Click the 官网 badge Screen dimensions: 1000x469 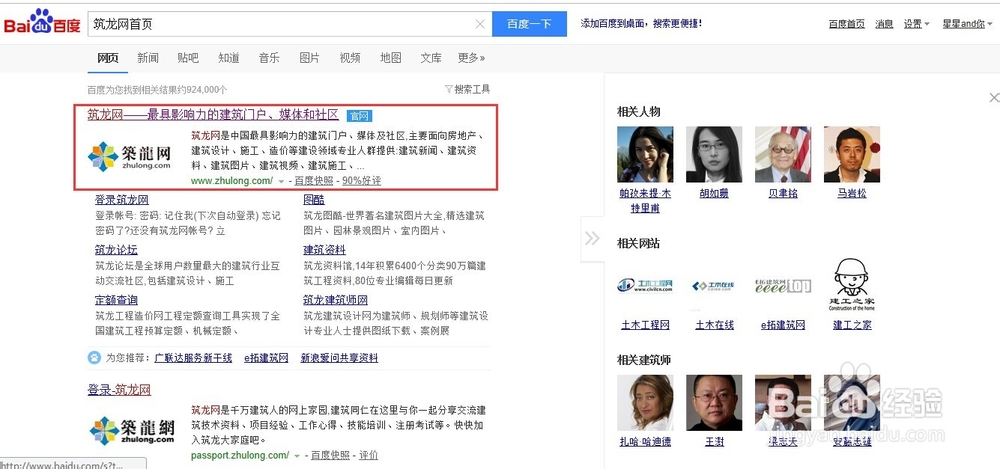pyautogui.click(x=360, y=116)
